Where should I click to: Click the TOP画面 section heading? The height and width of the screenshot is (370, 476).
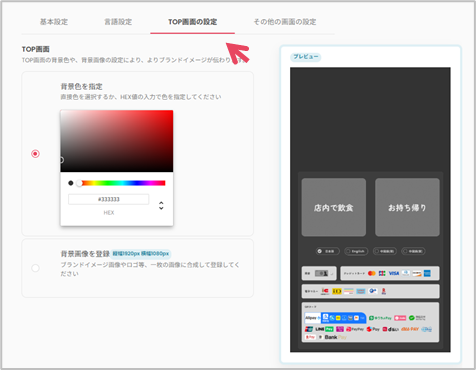coord(36,49)
